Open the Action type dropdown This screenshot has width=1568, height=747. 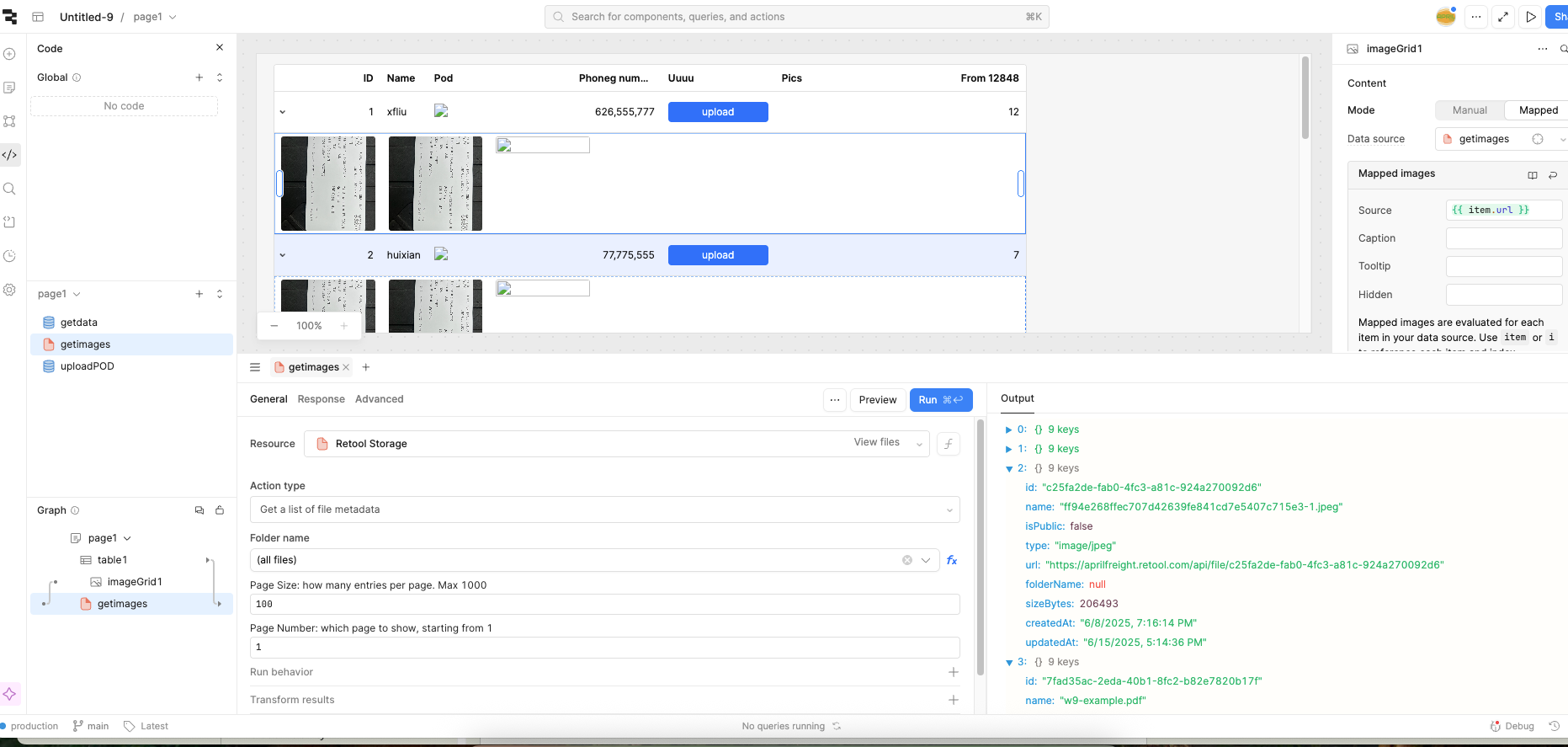604,510
